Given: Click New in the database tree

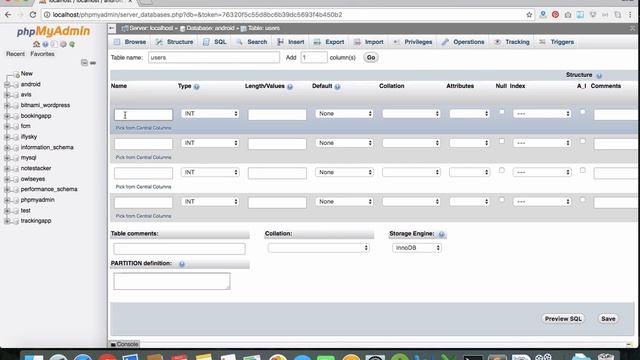Looking at the screenshot, I should 27,73.
